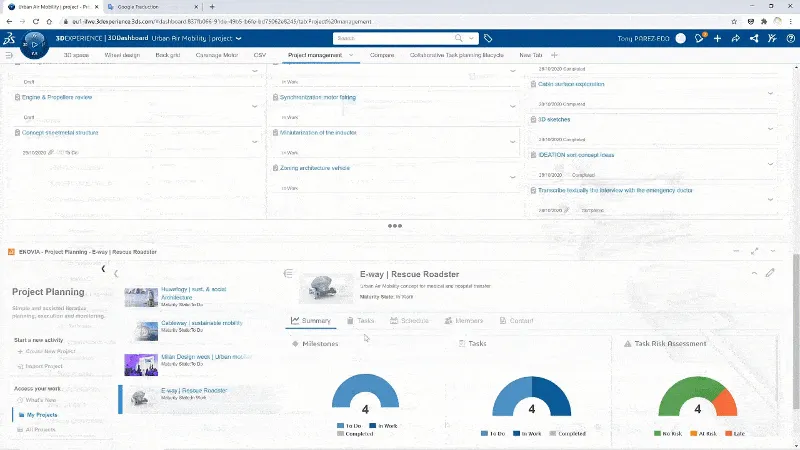Open Project management tab dropdown arrow
The width and height of the screenshot is (800, 450).
click(x=350, y=55)
